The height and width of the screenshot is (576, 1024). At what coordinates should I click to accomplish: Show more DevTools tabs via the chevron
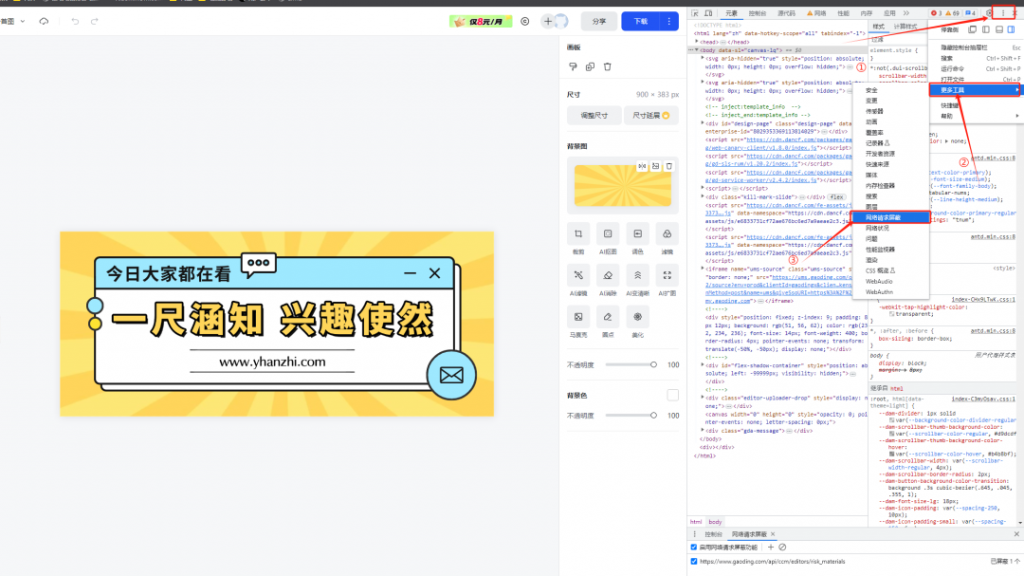(x=906, y=13)
